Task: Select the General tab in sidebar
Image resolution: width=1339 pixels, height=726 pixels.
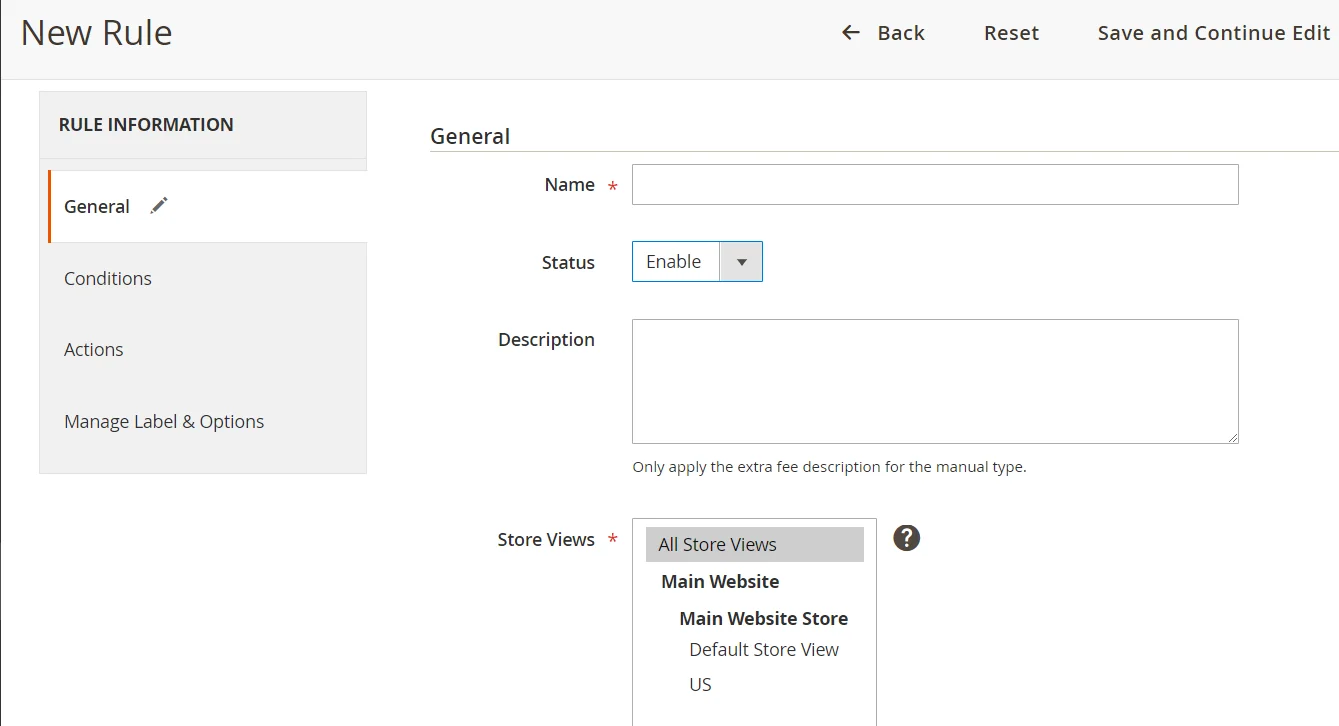Action: (97, 207)
